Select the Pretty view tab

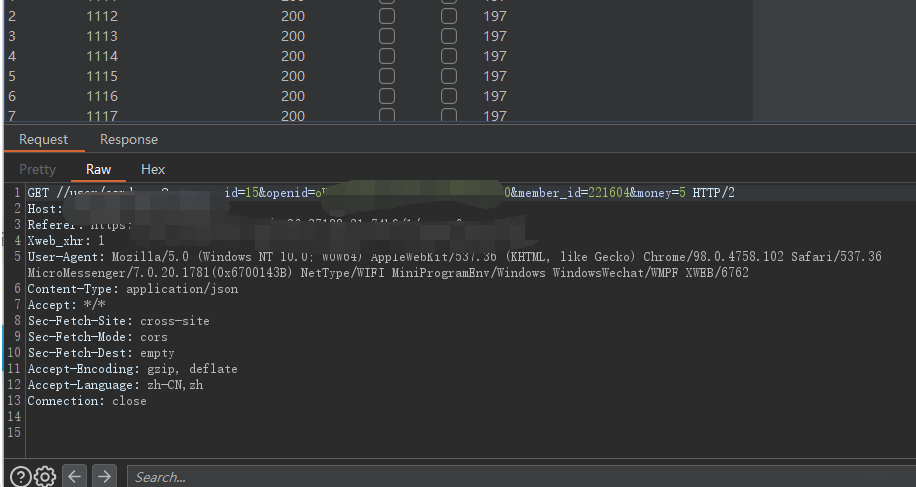coord(38,170)
